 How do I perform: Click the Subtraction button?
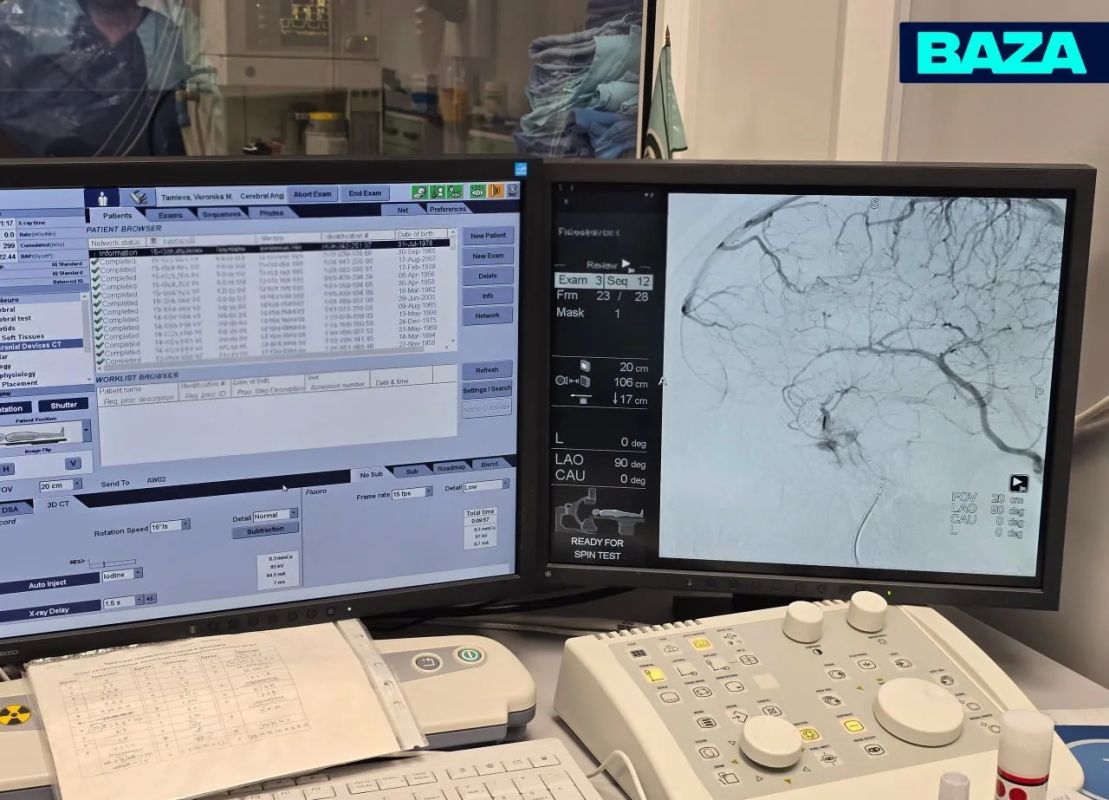[x=265, y=530]
